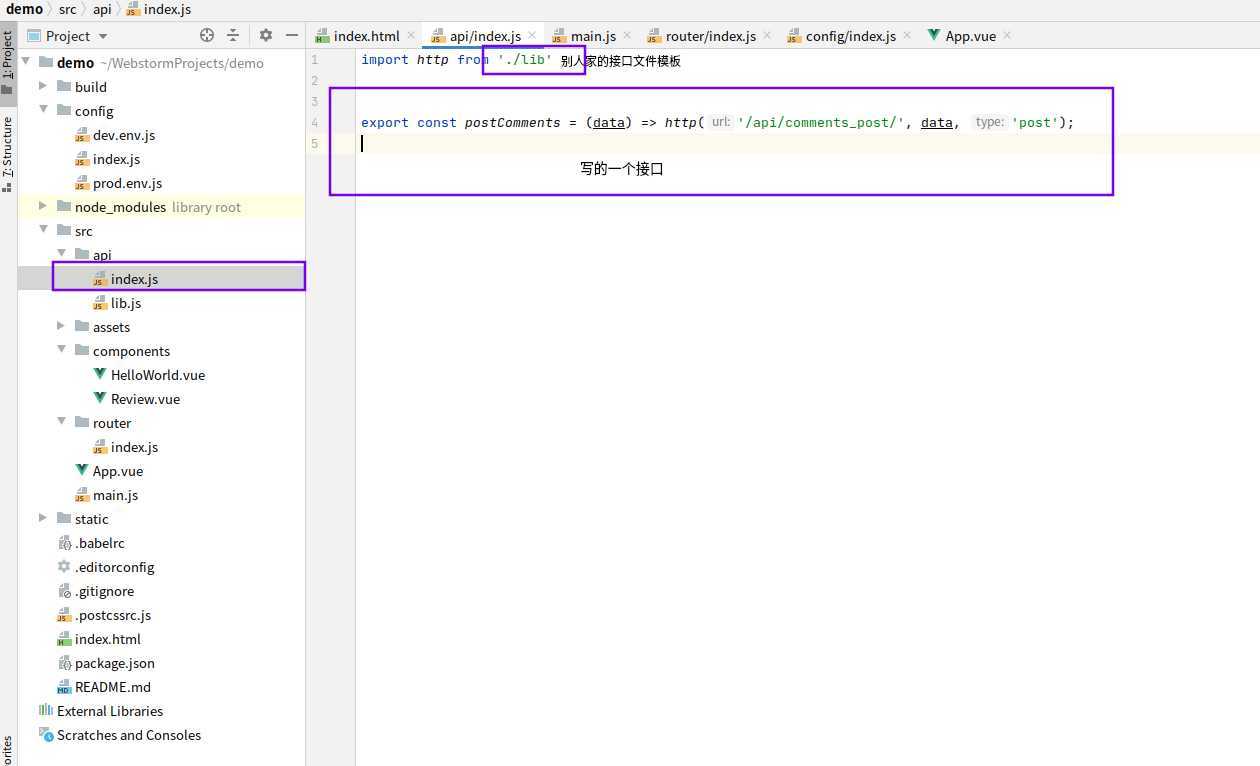The image size is (1260, 766).
Task: Close the App.vue tab
Action: point(1007,36)
